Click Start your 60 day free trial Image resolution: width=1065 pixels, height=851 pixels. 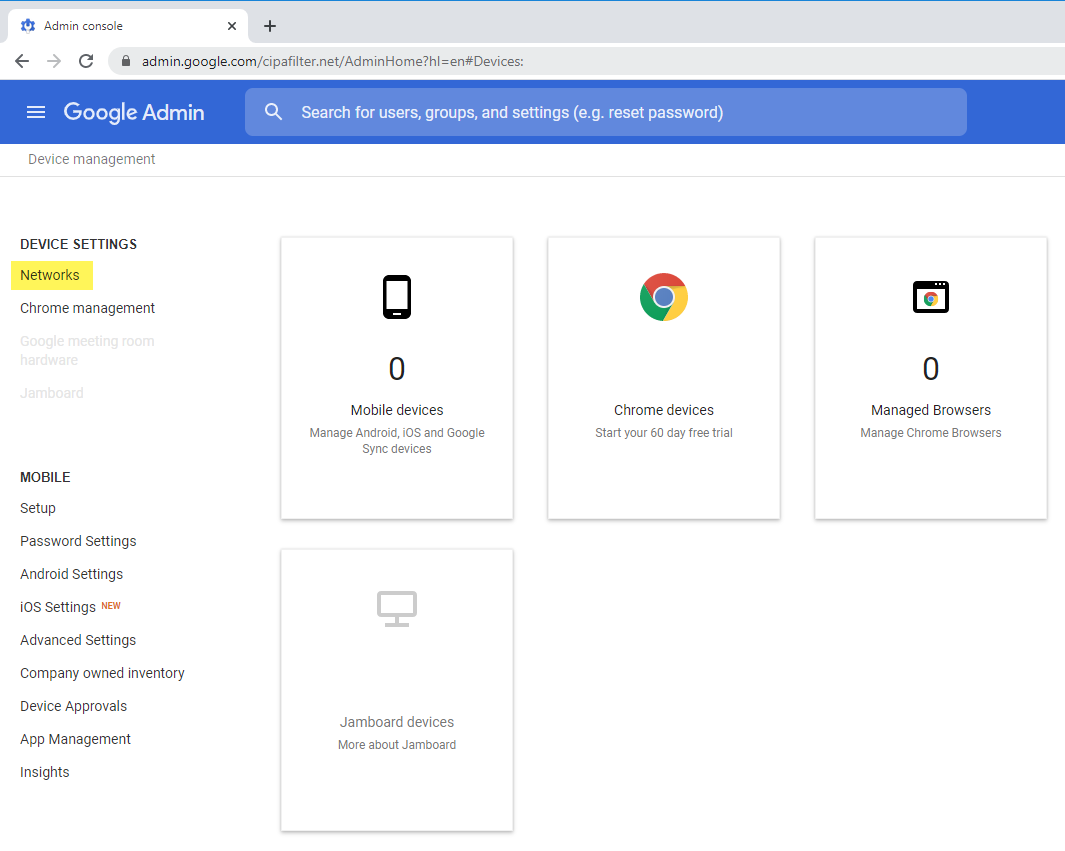point(664,433)
